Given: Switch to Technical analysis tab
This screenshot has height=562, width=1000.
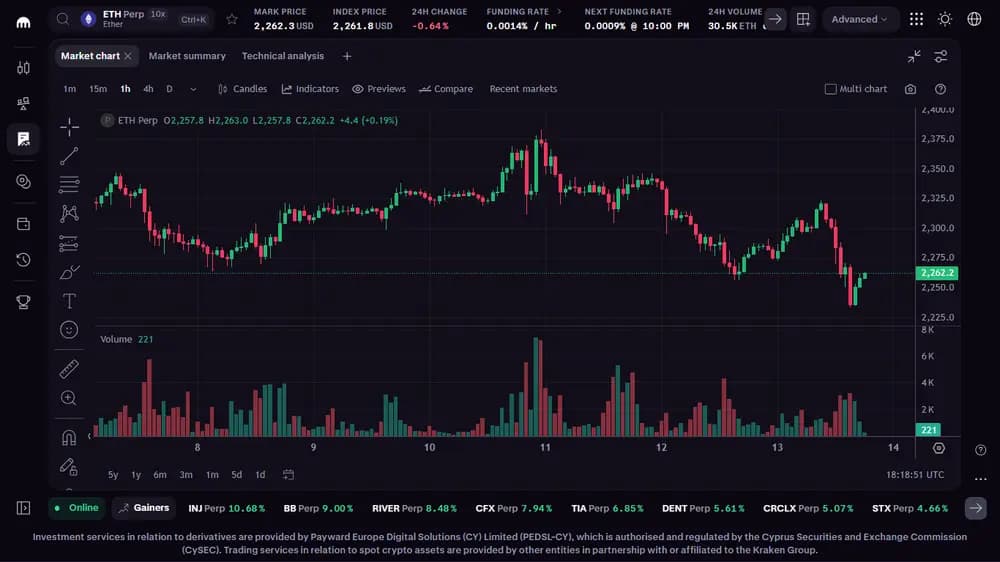Looking at the screenshot, I should point(283,56).
